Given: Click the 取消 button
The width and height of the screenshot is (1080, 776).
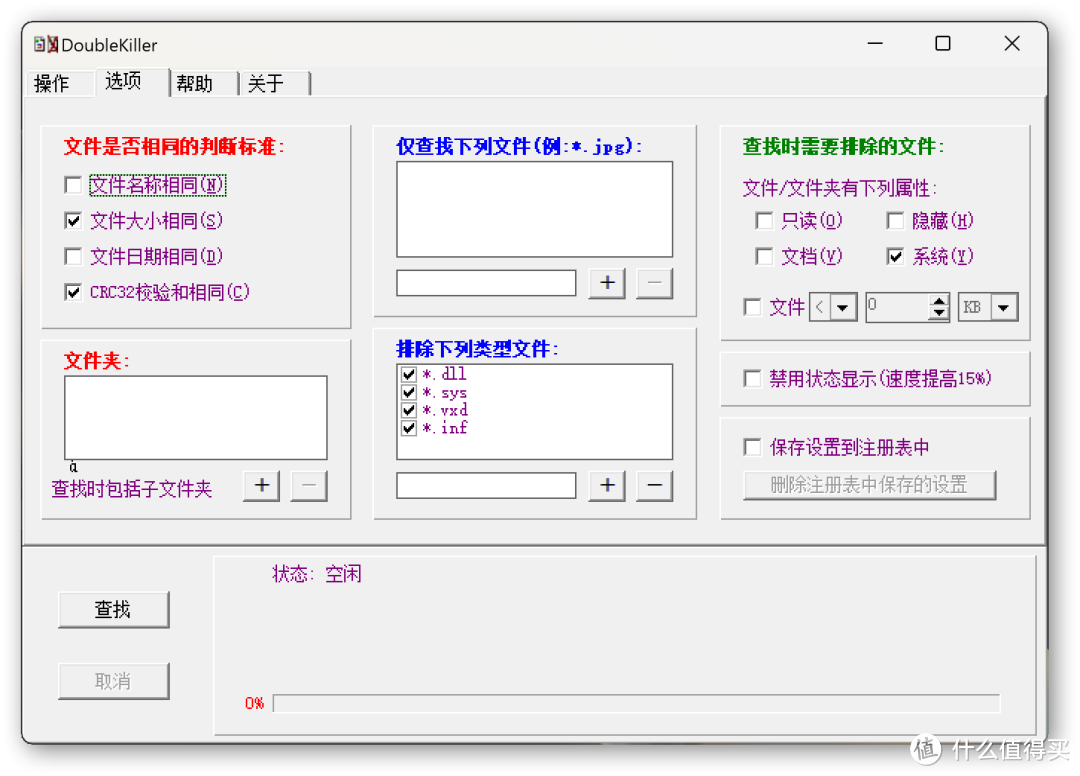Looking at the screenshot, I should [114, 682].
